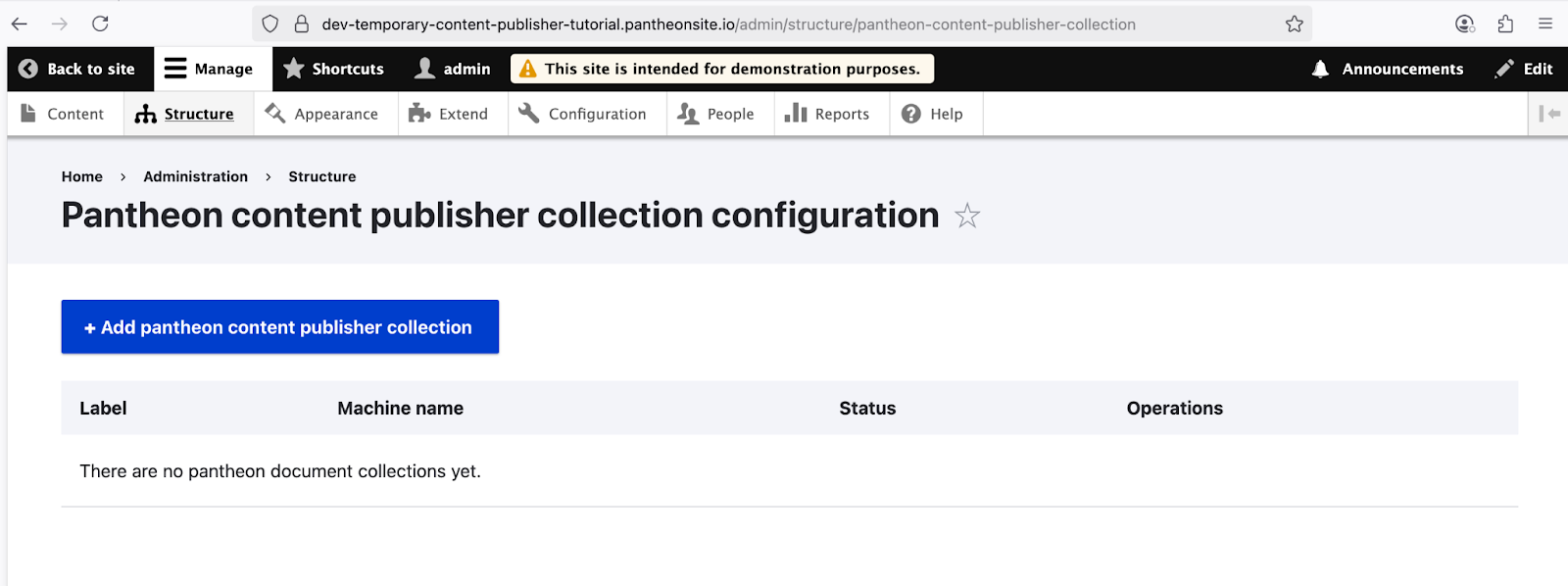Toggle the Manage toolbar tray
Viewport: 1568px width, 586px height.
click(209, 69)
